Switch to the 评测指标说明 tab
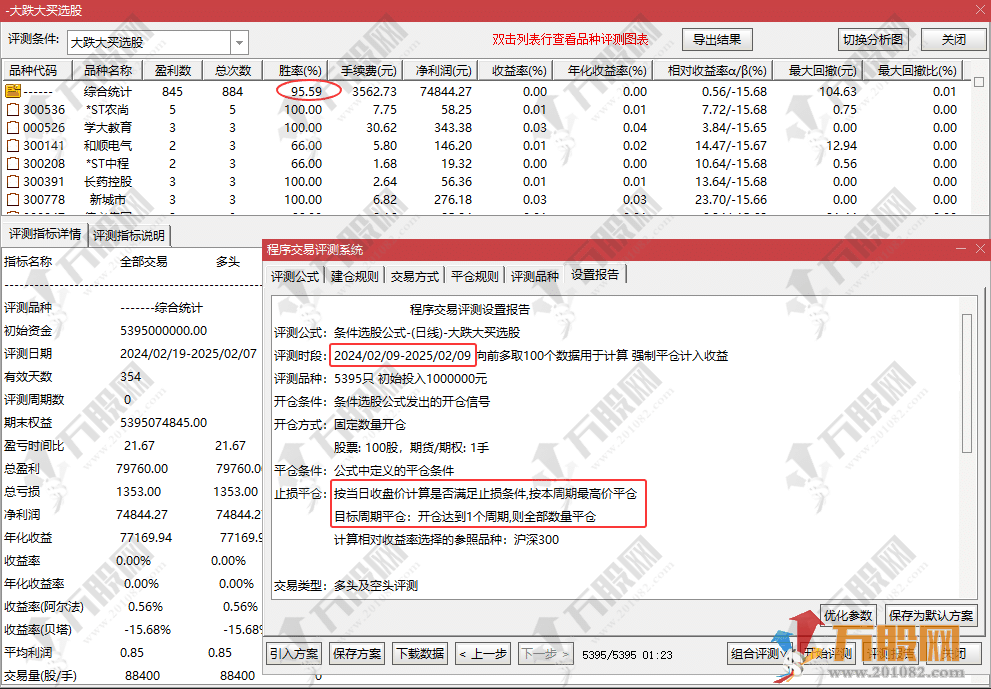The image size is (991, 689). 129,236
